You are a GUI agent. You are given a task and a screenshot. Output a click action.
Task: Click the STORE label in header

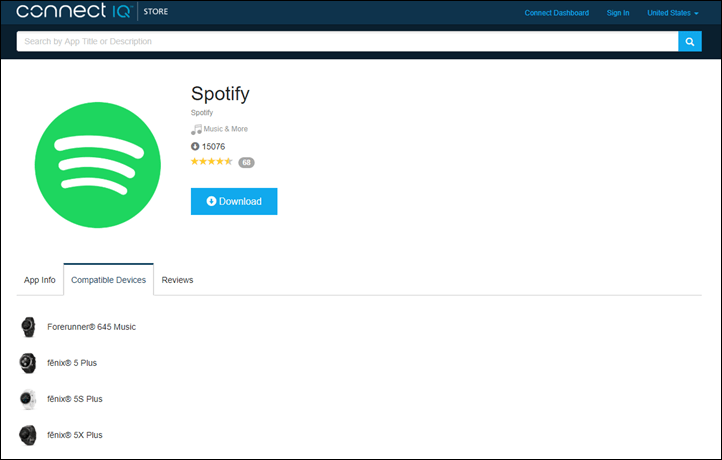pyautogui.click(x=156, y=12)
